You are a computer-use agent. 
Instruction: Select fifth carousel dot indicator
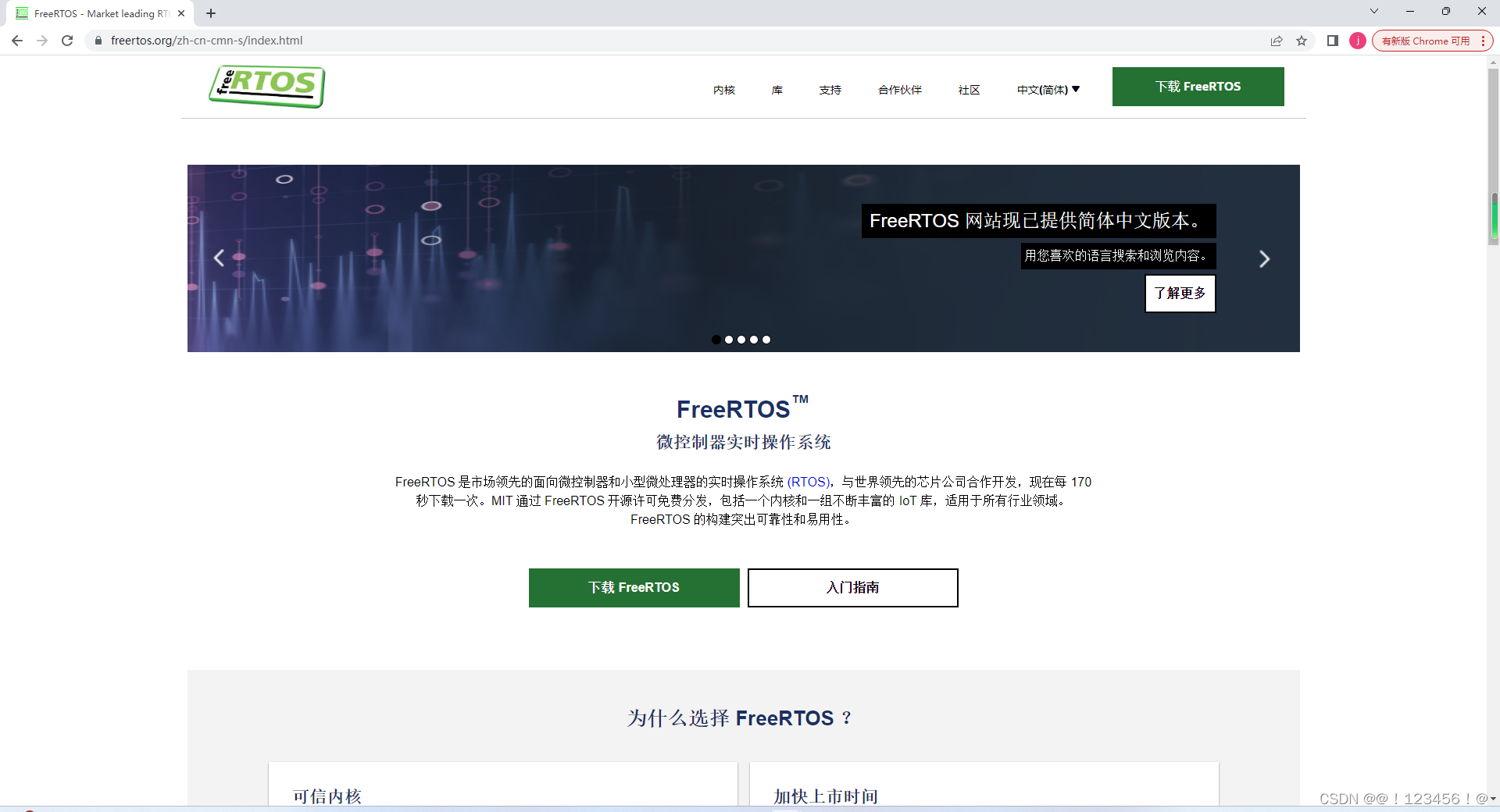point(766,340)
